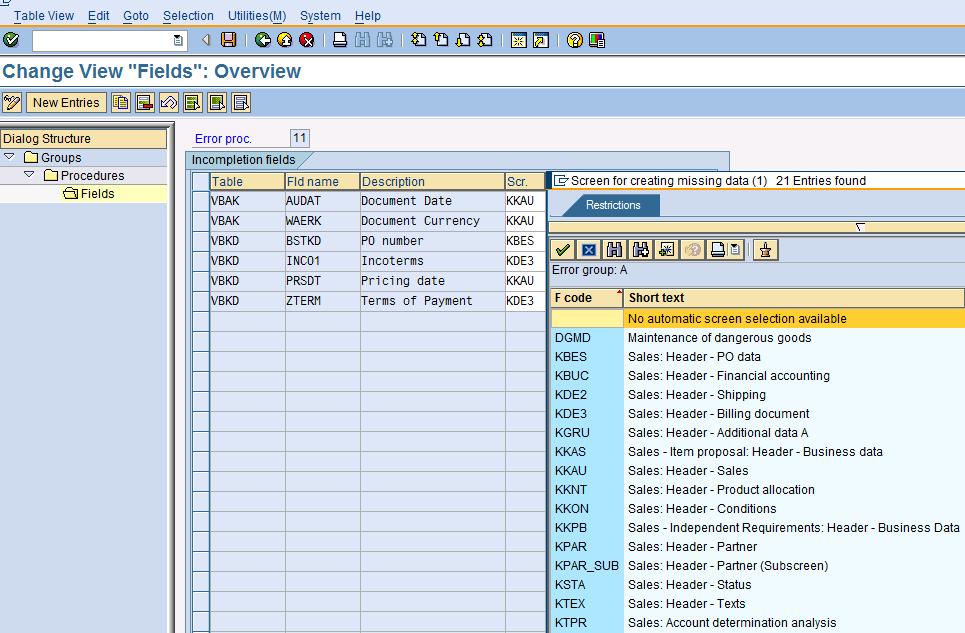Screen dimensions: 965x633
Task: Open the Utilities(M) menu
Action: [256, 15]
